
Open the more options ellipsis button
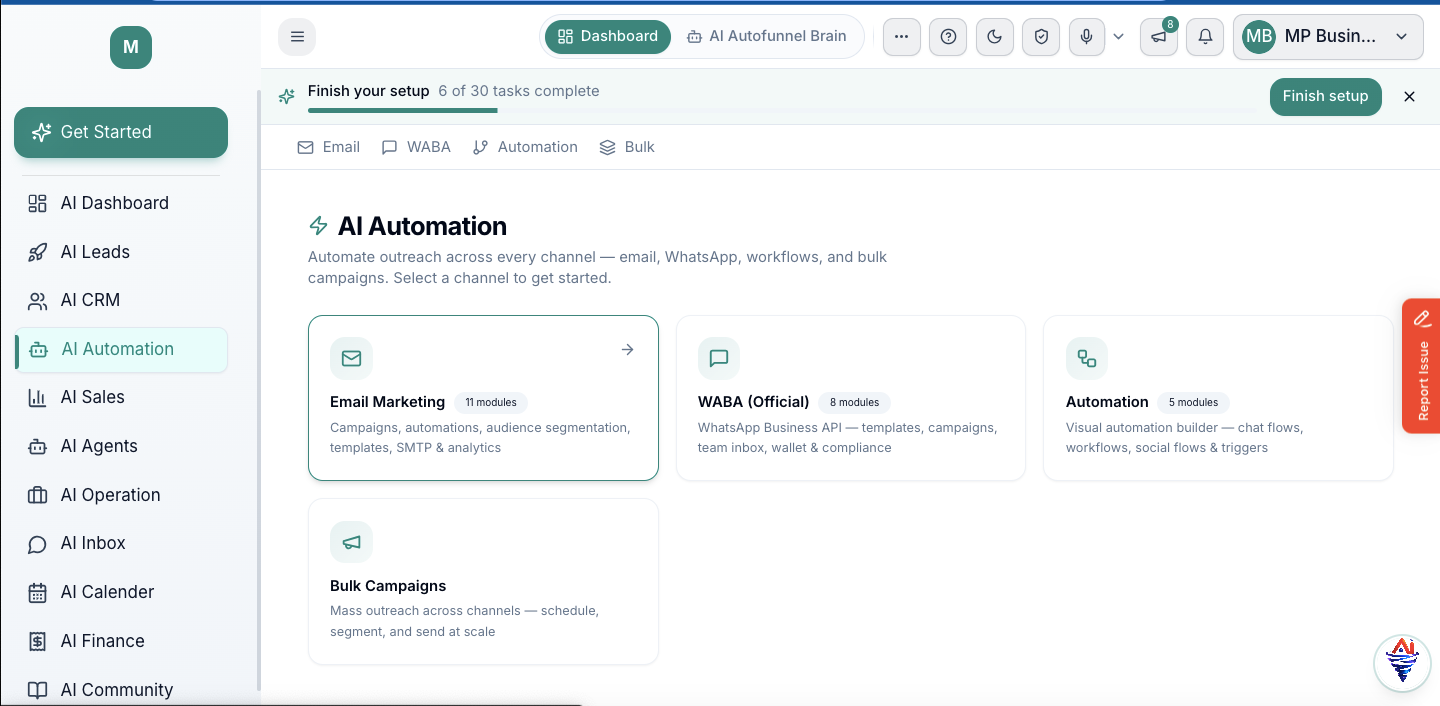(901, 37)
